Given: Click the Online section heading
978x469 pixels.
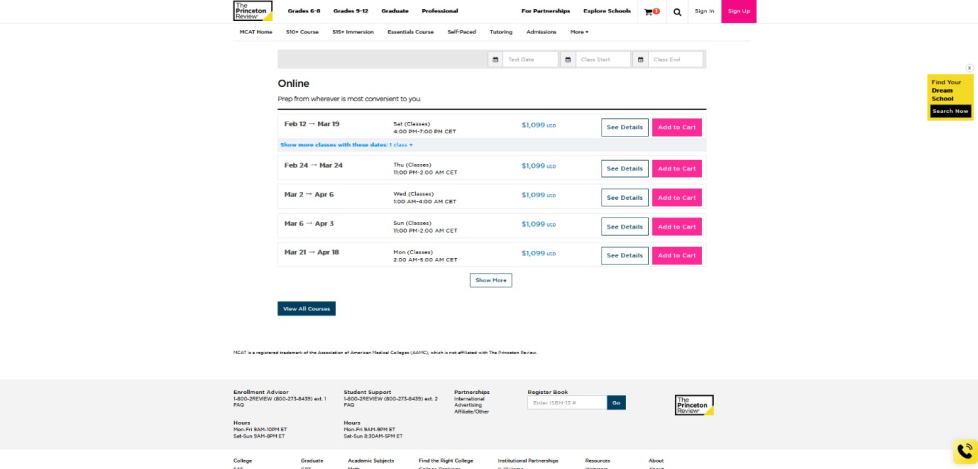Looking at the screenshot, I should pyautogui.click(x=293, y=84).
